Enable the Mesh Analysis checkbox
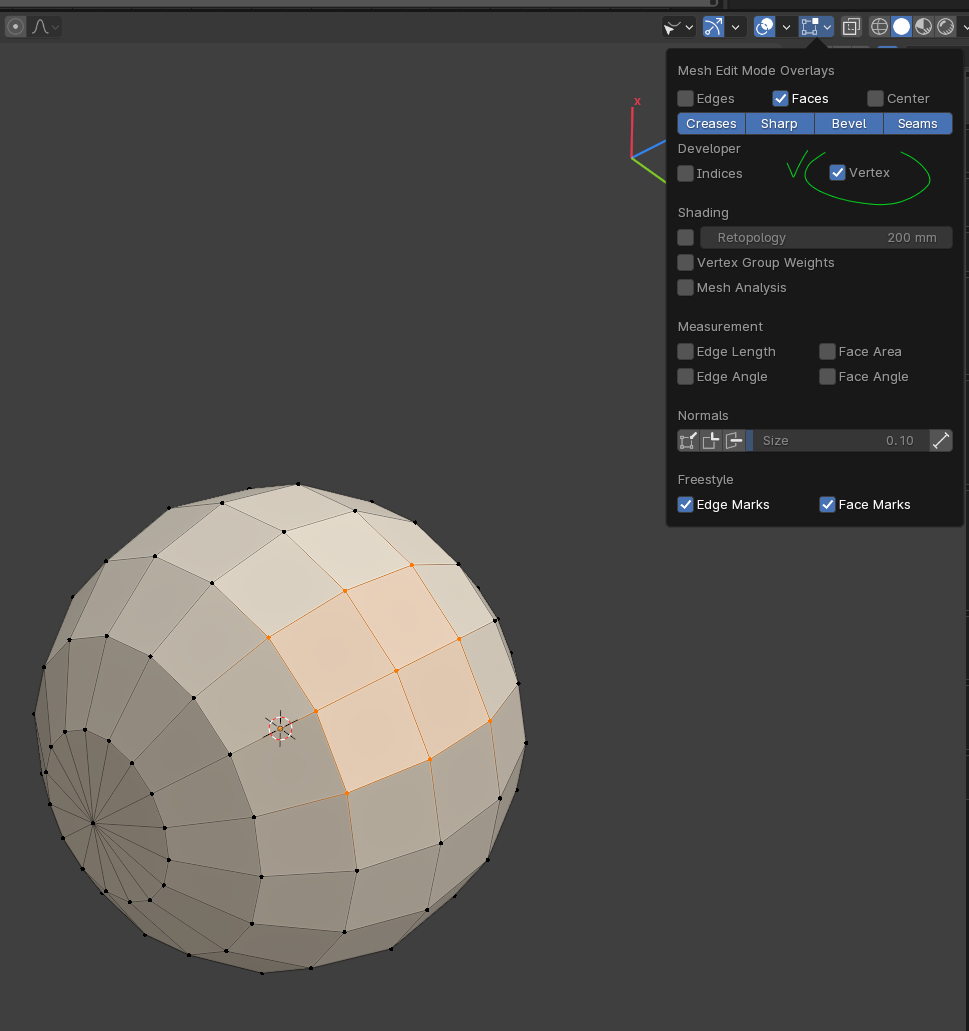The image size is (969, 1031). (x=686, y=287)
